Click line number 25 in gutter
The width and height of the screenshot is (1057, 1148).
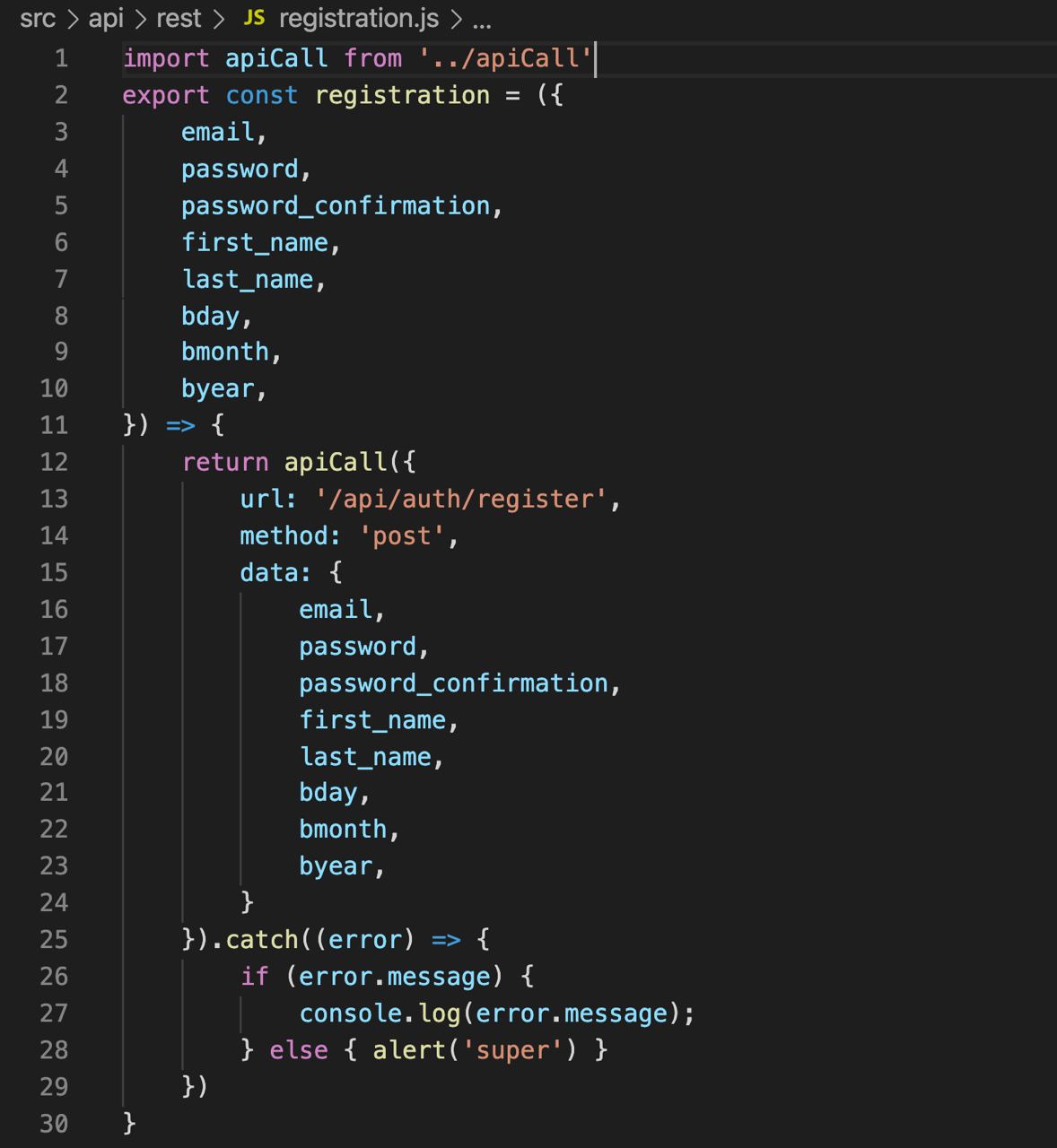tap(54, 940)
